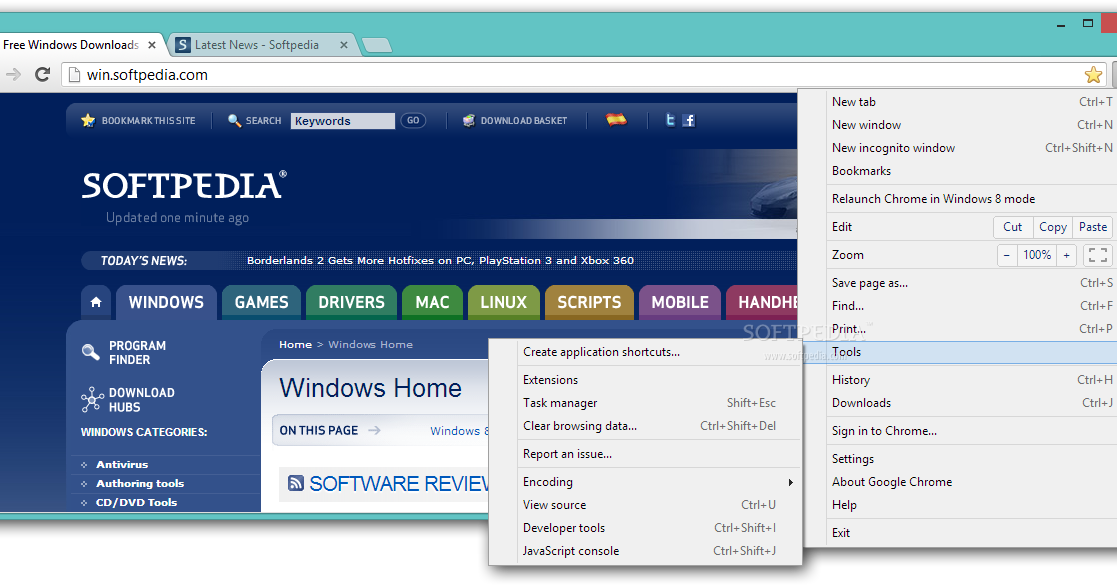This screenshot has width=1117, height=586.
Task: Click the forward navigation arrow
Action: [x=14, y=74]
